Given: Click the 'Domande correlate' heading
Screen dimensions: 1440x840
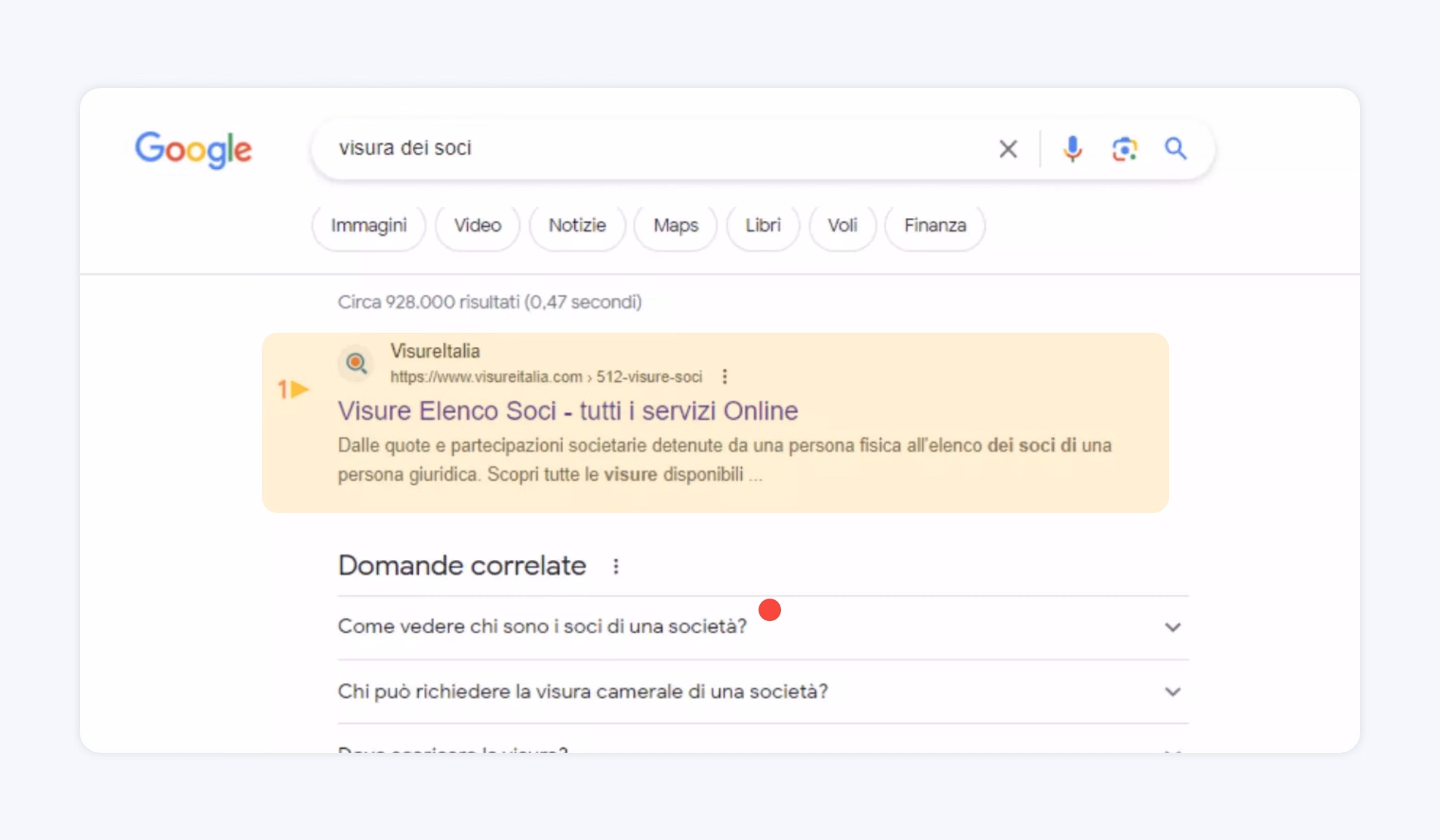Looking at the screenshot, I should [462, 566].
